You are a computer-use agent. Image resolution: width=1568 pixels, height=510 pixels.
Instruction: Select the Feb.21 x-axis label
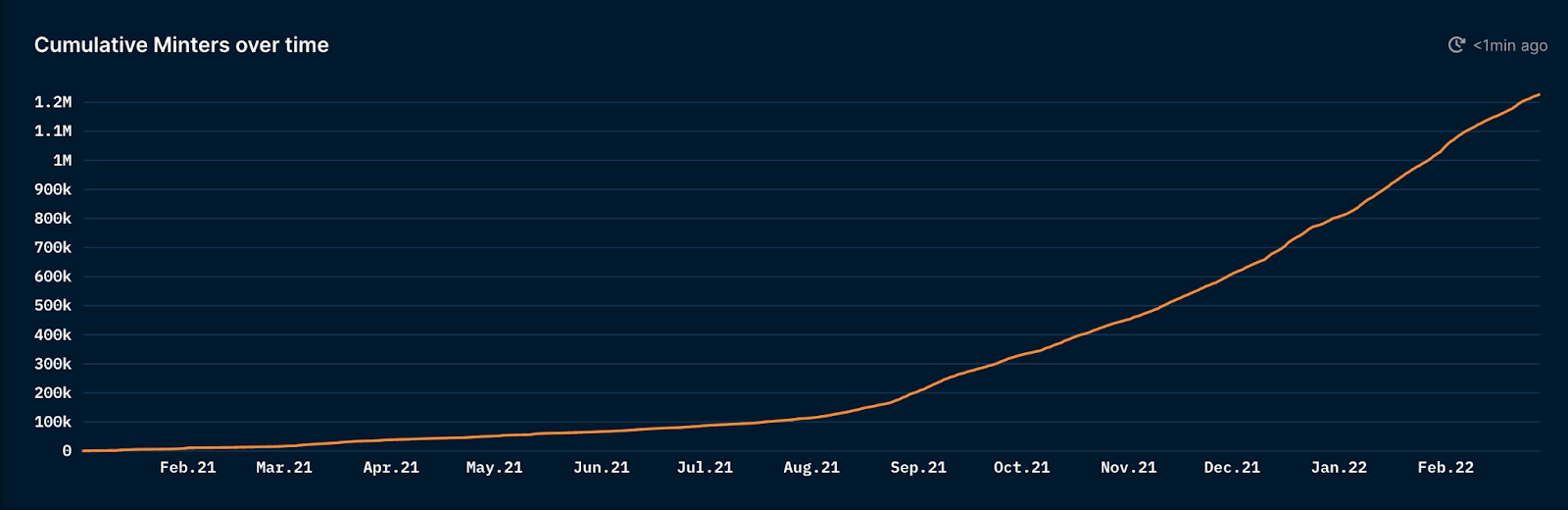(188, 468)
